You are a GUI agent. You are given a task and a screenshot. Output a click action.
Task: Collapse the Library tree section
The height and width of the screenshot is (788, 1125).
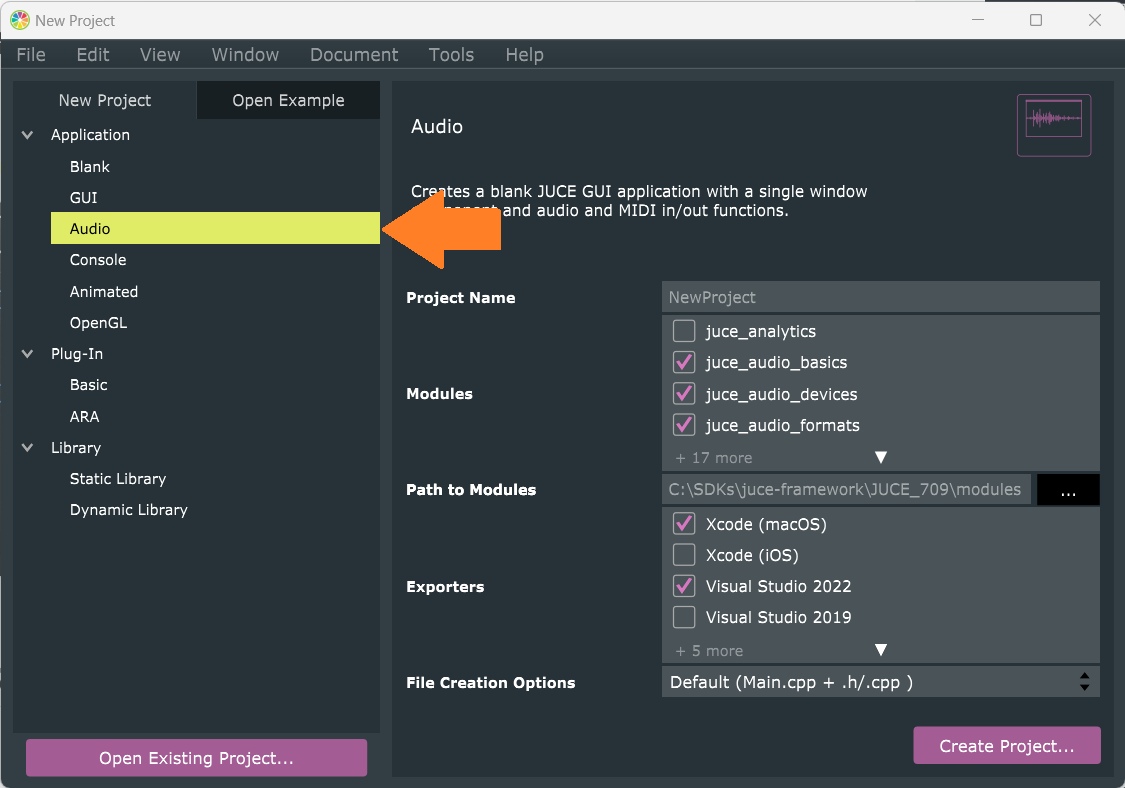coord(27,448)
